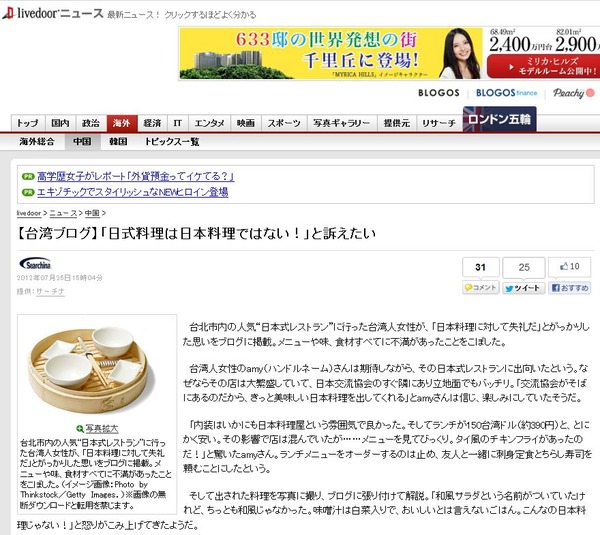Screen dimensions: 600x535
Task: Click the magnifier photo-enlarge icon
Action: [x=80, y=429]
